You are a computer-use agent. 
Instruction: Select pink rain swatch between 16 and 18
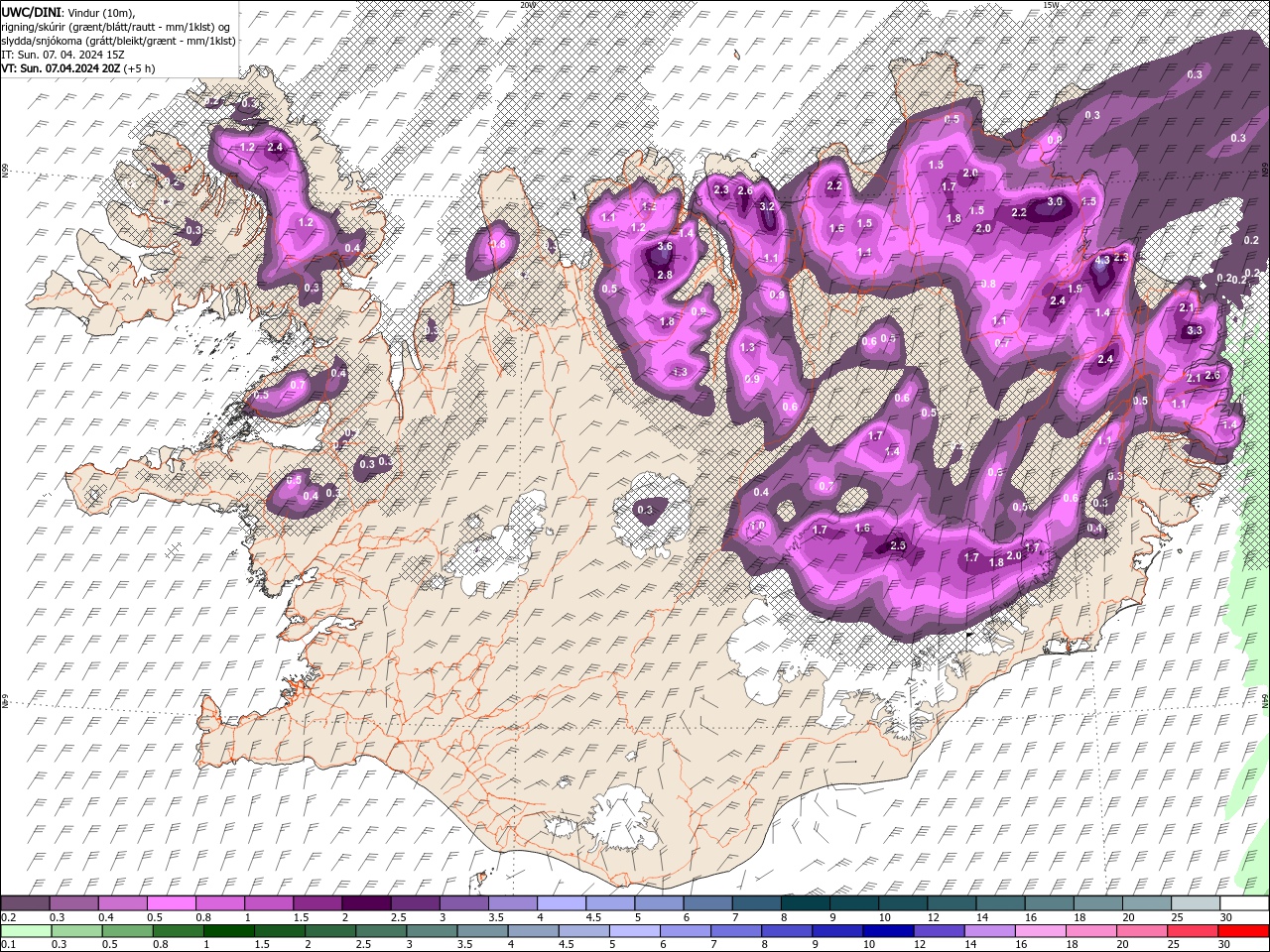coord(1041,931)
